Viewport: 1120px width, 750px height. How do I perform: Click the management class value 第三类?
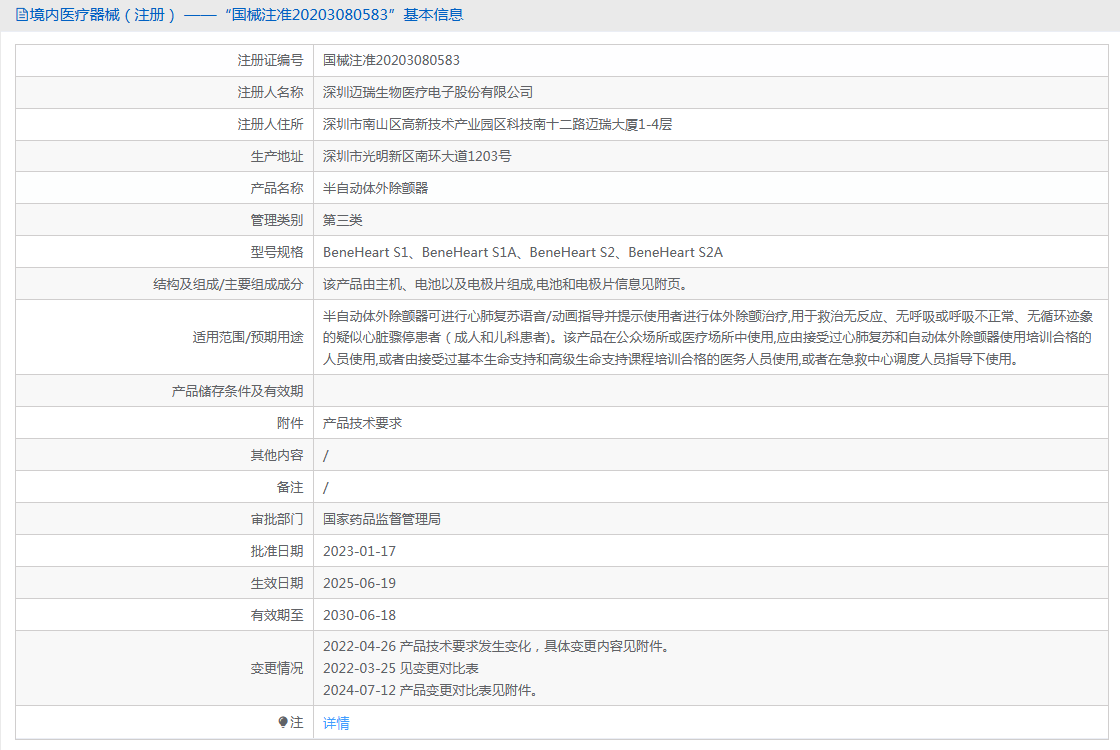pos(343,220)
